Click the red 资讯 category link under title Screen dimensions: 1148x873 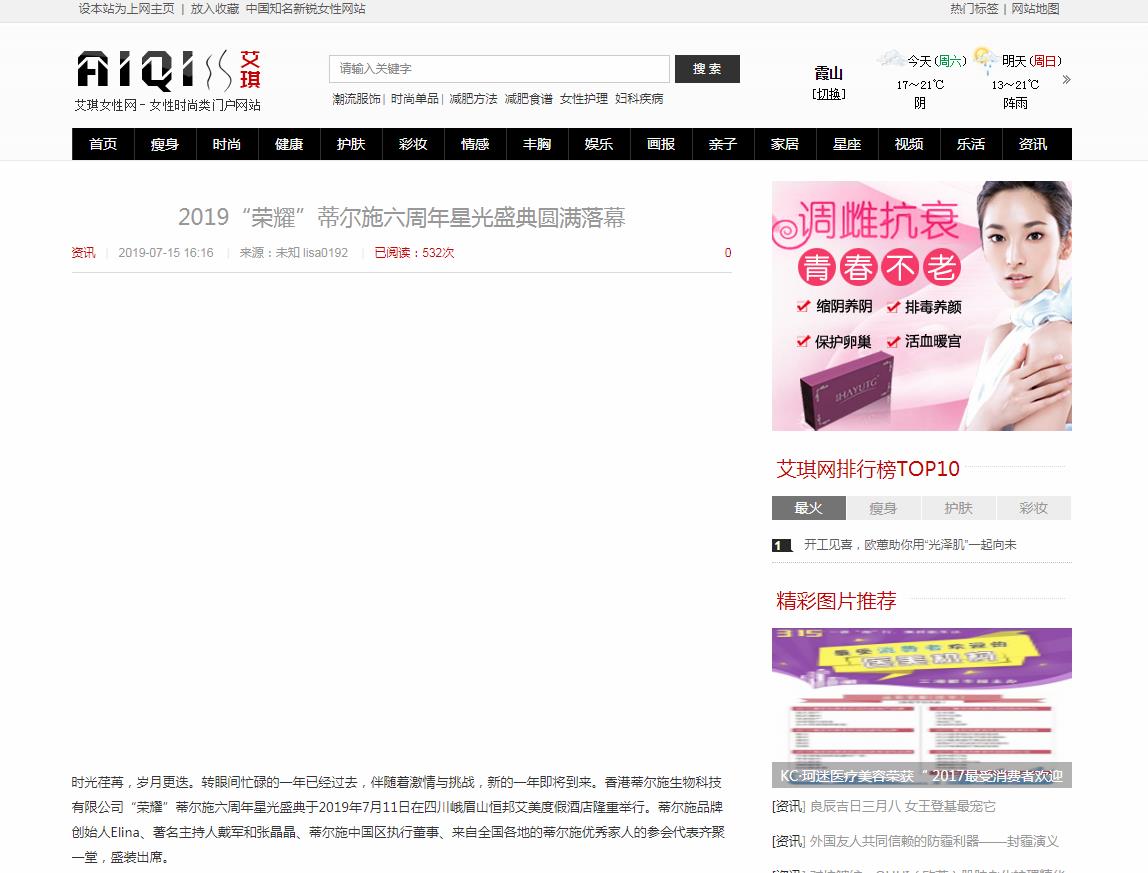click(83, 253)
